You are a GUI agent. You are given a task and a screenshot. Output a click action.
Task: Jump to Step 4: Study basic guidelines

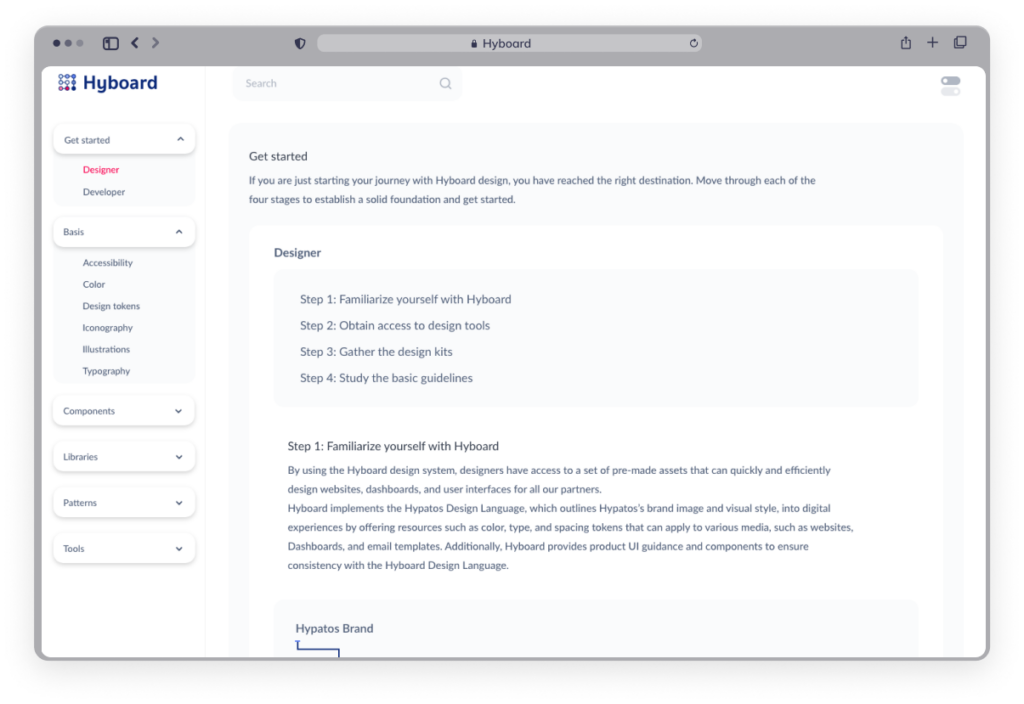point(386,378)
